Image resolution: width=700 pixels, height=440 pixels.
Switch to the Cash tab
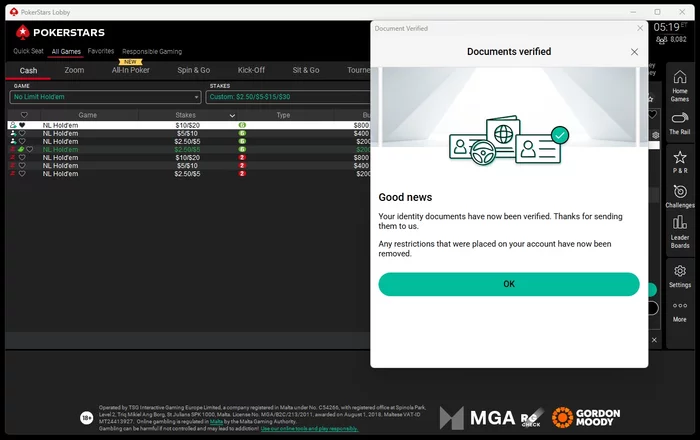pyautogui.click(x=28, y=71)
